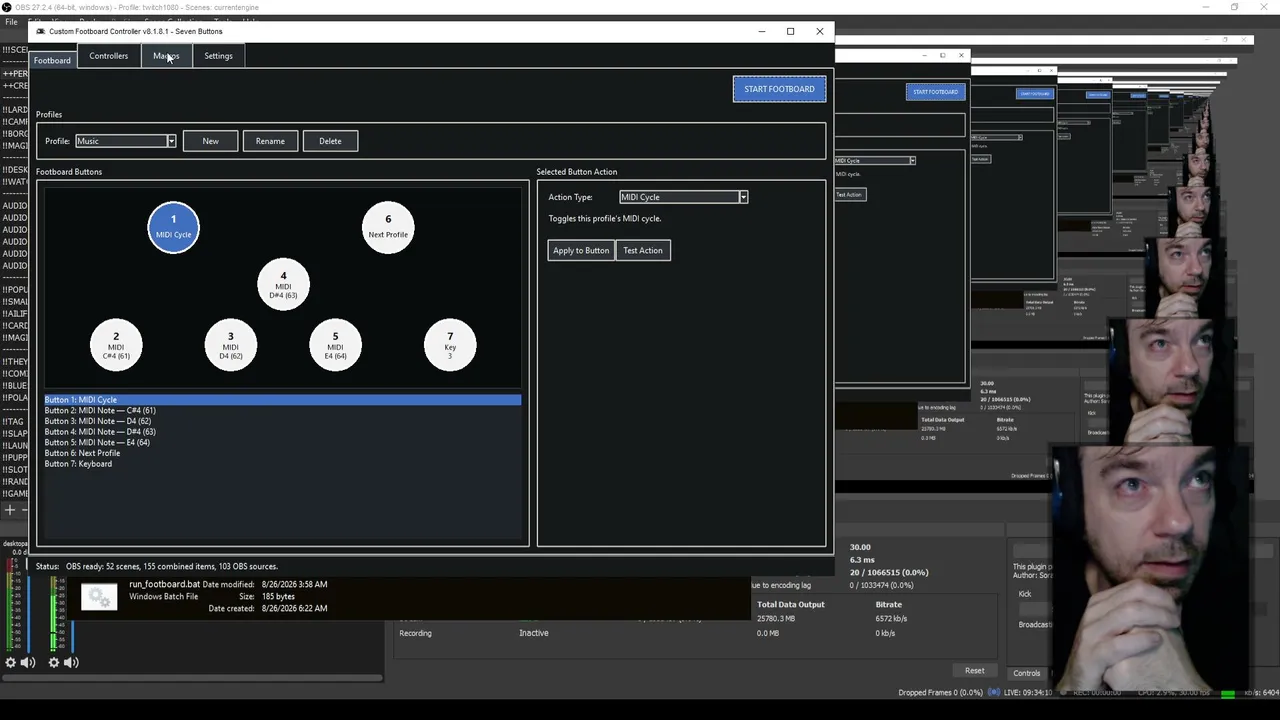Switch to the Footboard tab

point(52,60)
